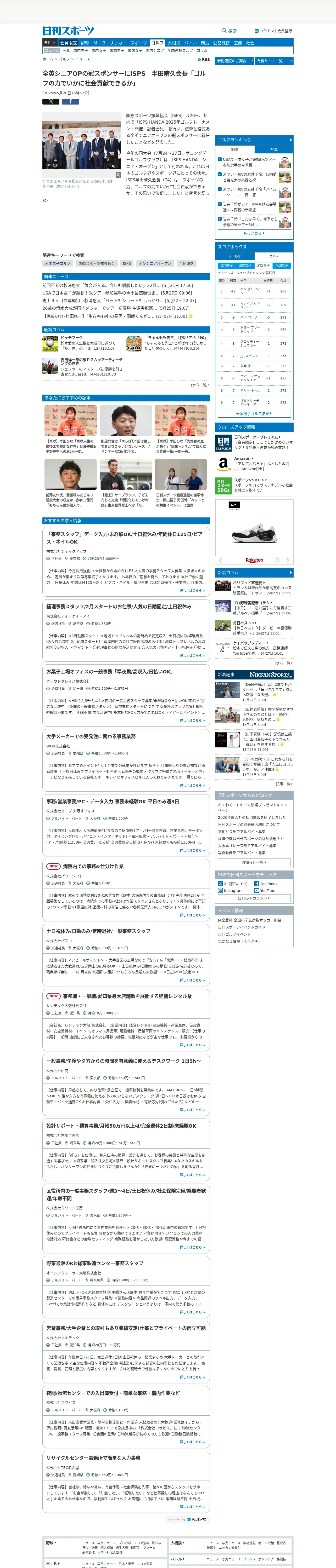Switch ranking to the 写真 tab
Image resolution: width=336 pixels, height=1568 pixels.
pos(274,149)
